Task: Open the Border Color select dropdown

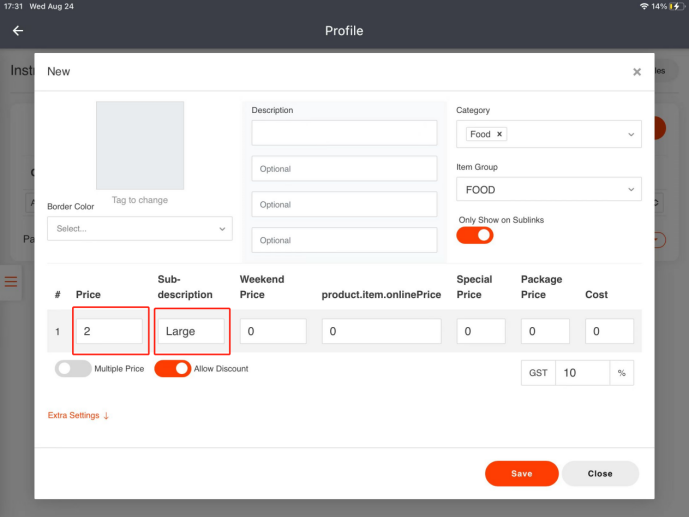Action: click(139, 228)
